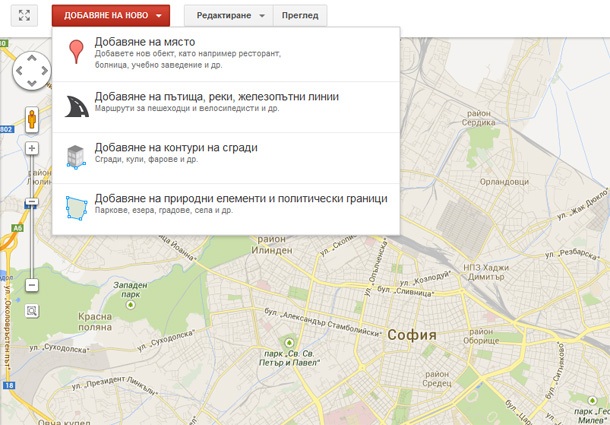
Task: Expand the Редактиране dropdown arrow
Action: point(262,16)
